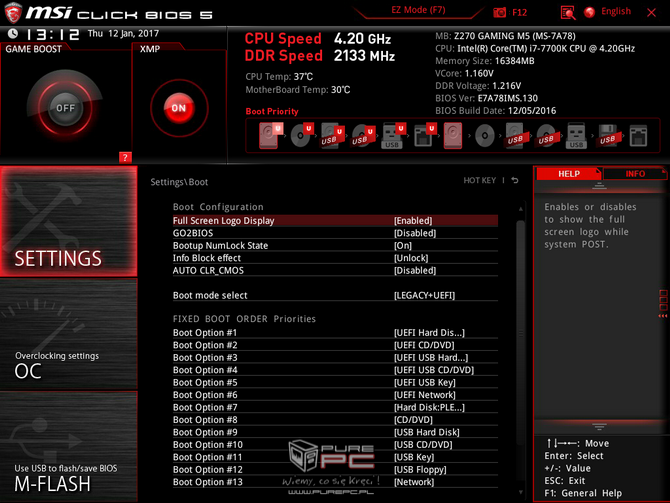
Task: Click the help panel bottom collapse handle
Action: coord(599,427)
